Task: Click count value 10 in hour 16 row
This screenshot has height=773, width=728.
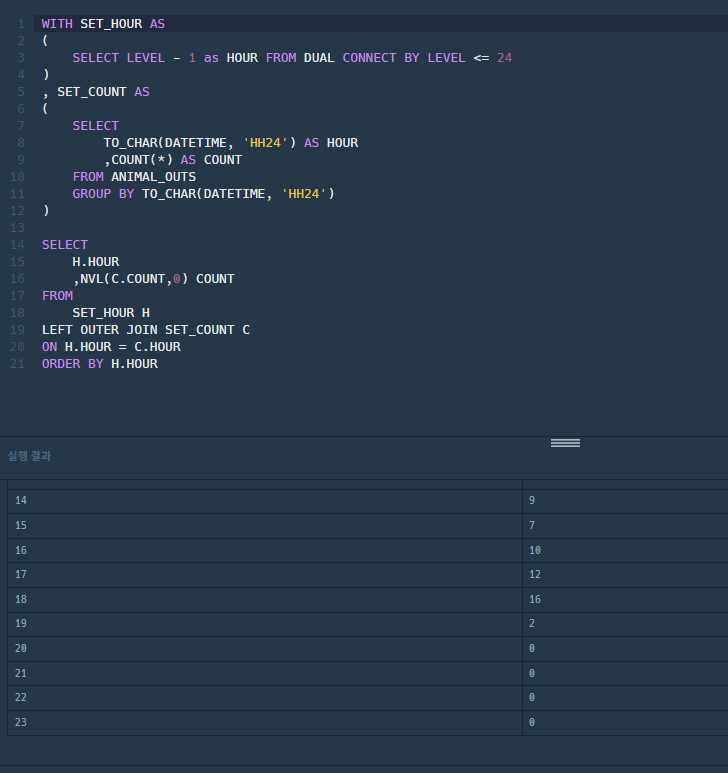Action: (535, 550)
